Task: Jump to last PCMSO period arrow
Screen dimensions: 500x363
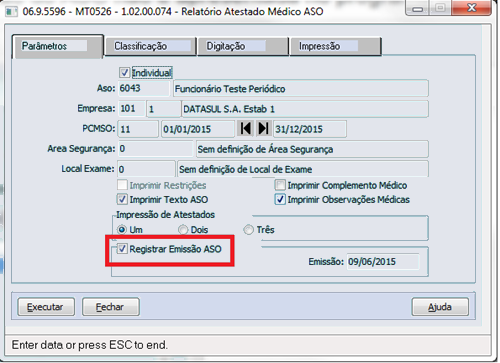Action: [x=263, y=129]
